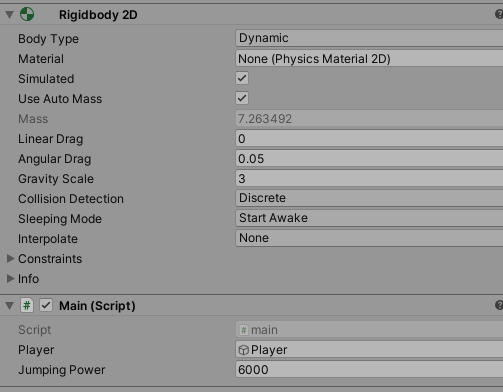This screenshot has width=503, height=392.
Task: Click the Simulated label
Action: [x=46, y=79]
